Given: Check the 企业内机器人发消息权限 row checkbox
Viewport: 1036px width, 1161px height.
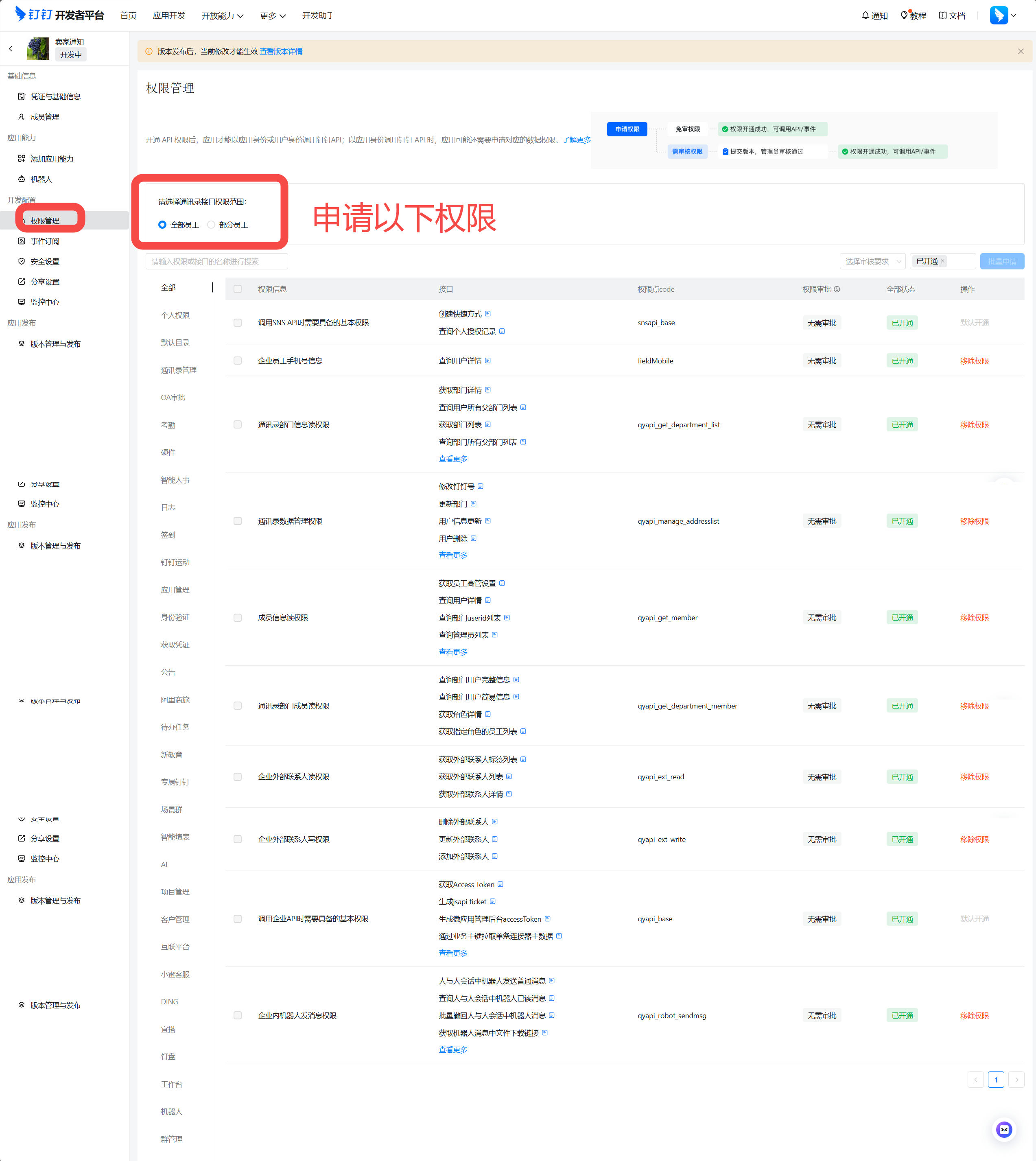Looking at the screenshot, I should [x=238, y=1015].
